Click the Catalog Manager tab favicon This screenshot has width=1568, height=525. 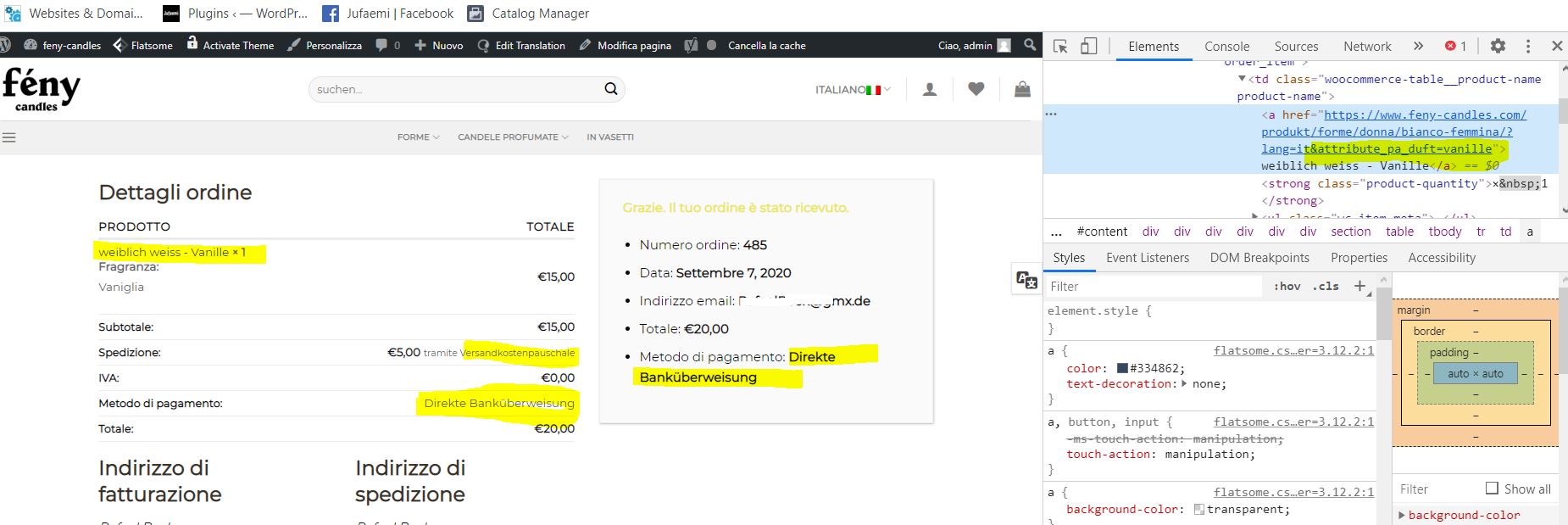476,14
